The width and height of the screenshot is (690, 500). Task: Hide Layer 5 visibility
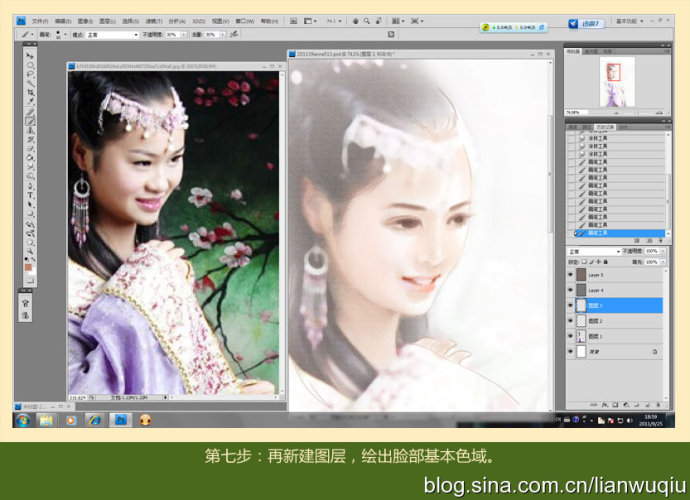(x=571, y=275)
